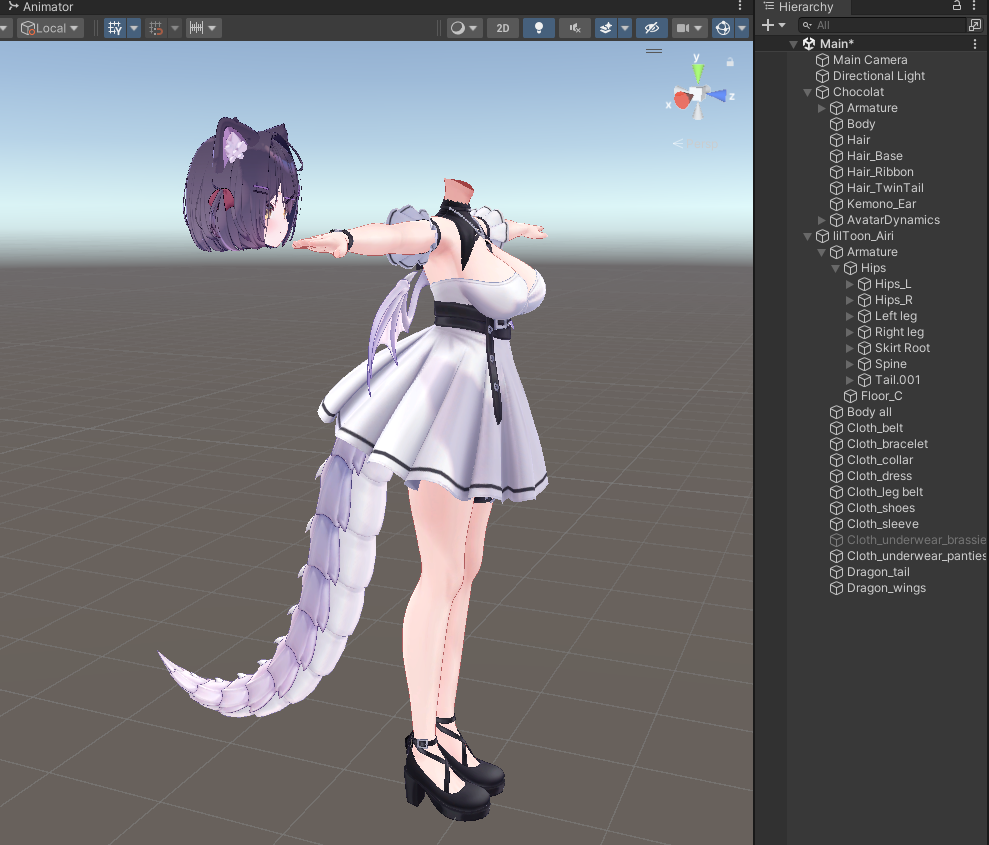
Task: Click the green Y axis cone on gizmo
Action: [698, 70]
